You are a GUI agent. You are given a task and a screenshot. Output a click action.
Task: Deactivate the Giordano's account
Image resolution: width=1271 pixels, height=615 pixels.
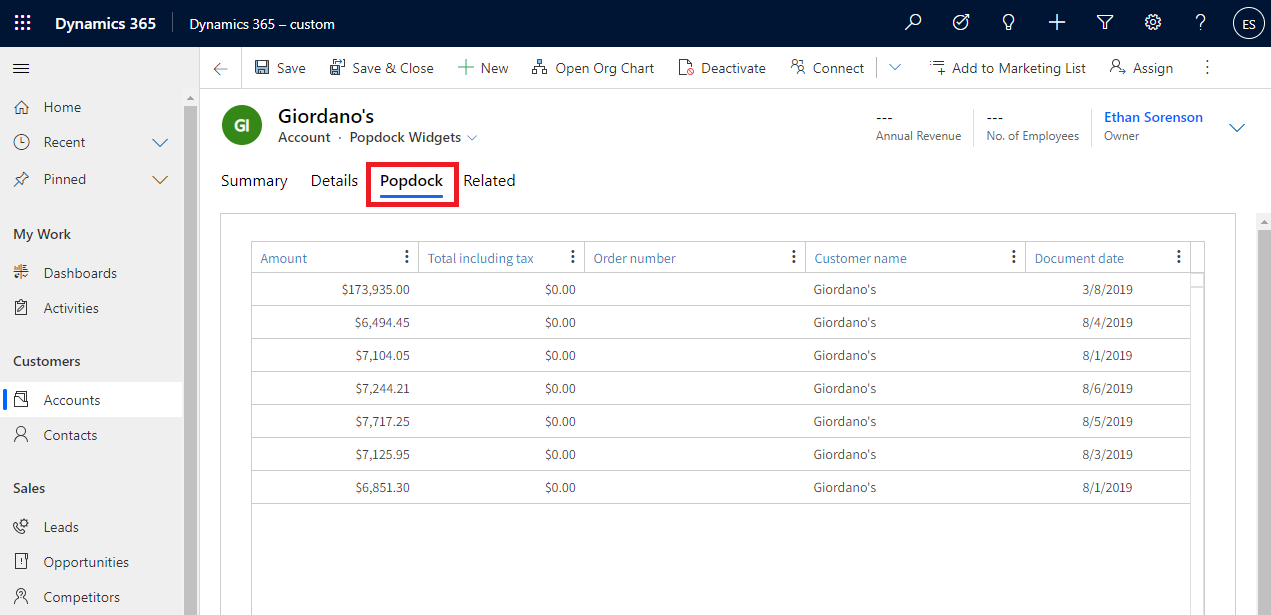[x=722, y=68]
